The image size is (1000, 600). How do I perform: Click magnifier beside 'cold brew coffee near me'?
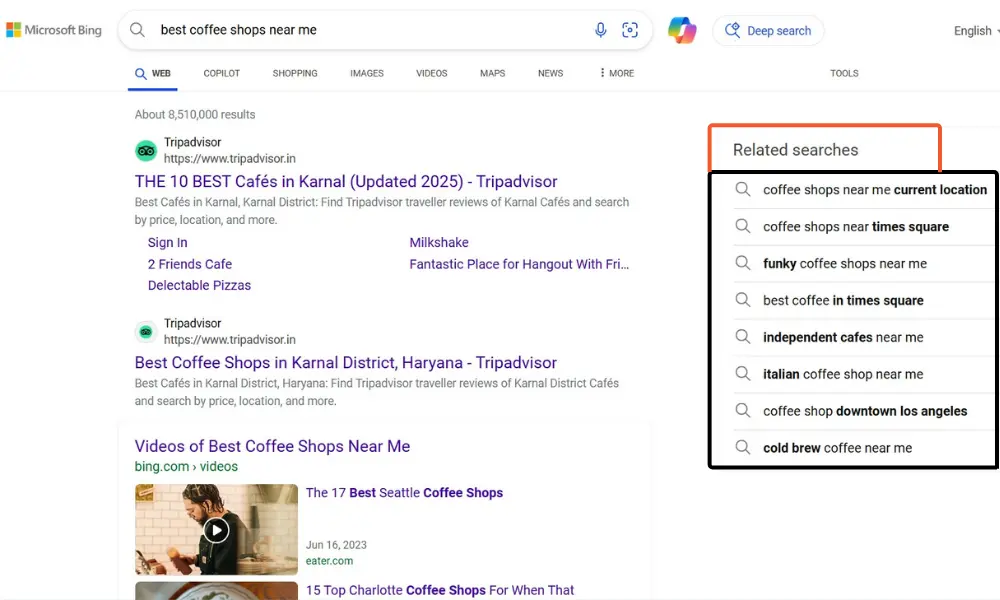(x=742, y=448)
